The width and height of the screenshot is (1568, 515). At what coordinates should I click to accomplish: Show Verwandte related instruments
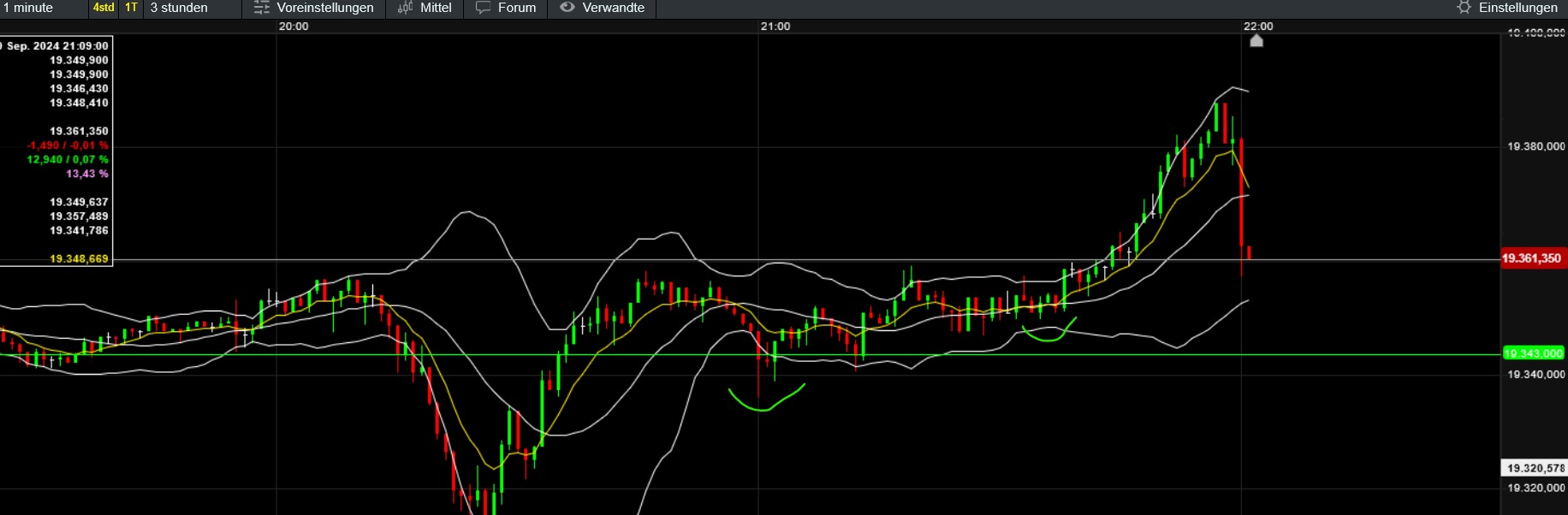pyautogui.click(x=602, y=8)
